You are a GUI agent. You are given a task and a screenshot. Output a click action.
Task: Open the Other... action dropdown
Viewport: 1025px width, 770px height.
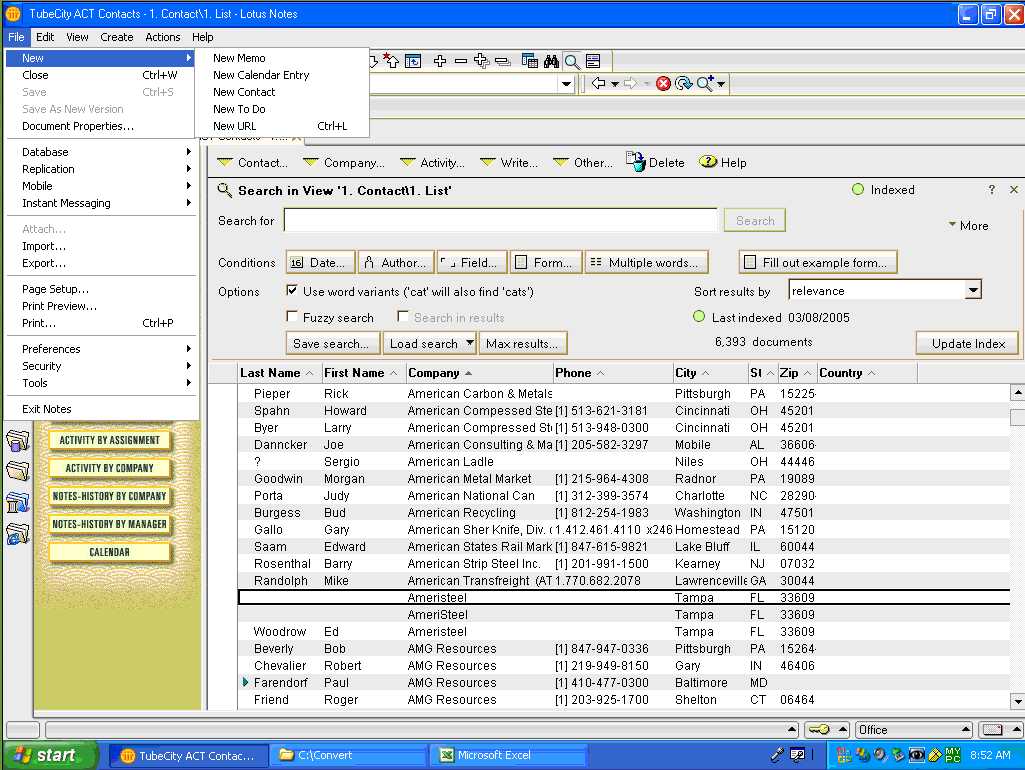tap(582, 162)
